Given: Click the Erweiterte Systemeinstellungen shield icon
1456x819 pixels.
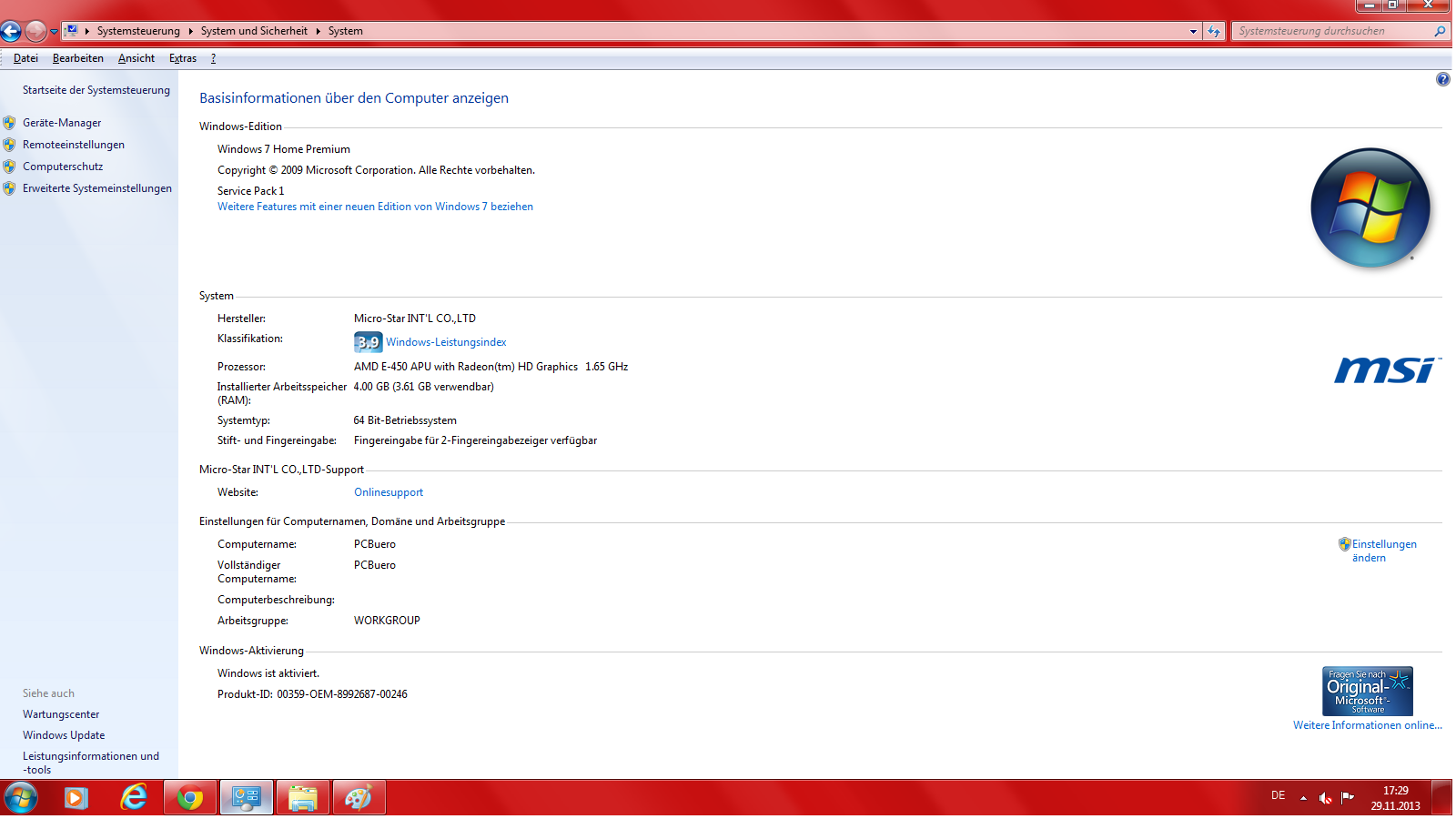Looking at the screenshot, I should pyautogui.click(x=9, y=188).
